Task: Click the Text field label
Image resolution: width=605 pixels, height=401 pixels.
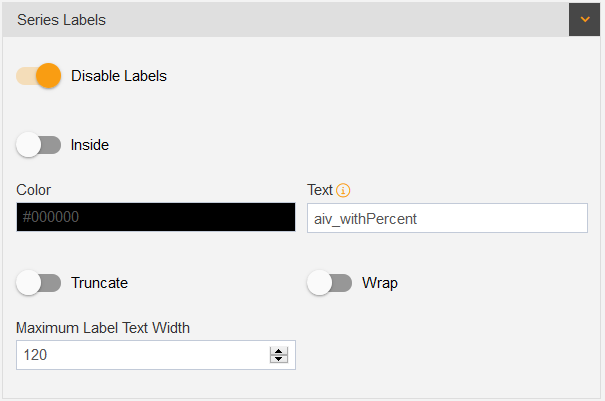Action: point(319,190)
